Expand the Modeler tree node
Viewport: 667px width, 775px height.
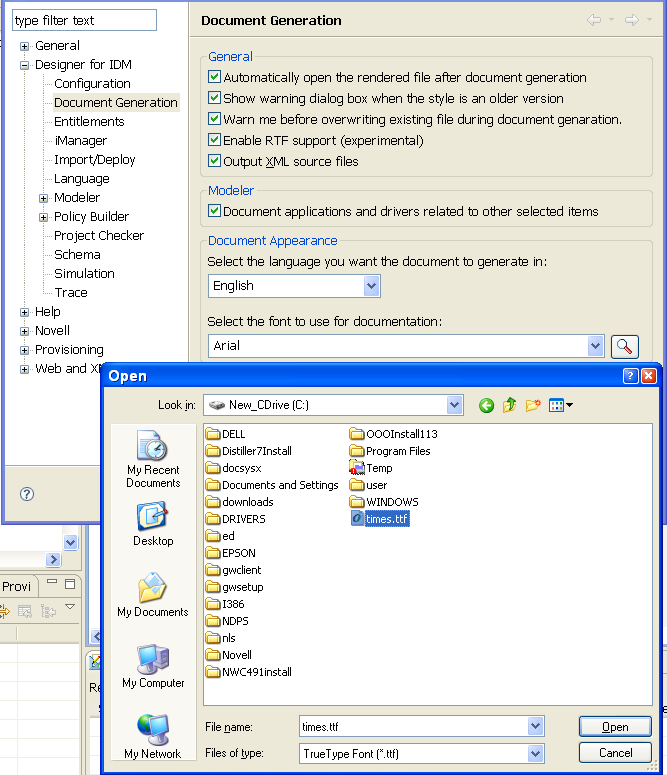click(44, 198)
